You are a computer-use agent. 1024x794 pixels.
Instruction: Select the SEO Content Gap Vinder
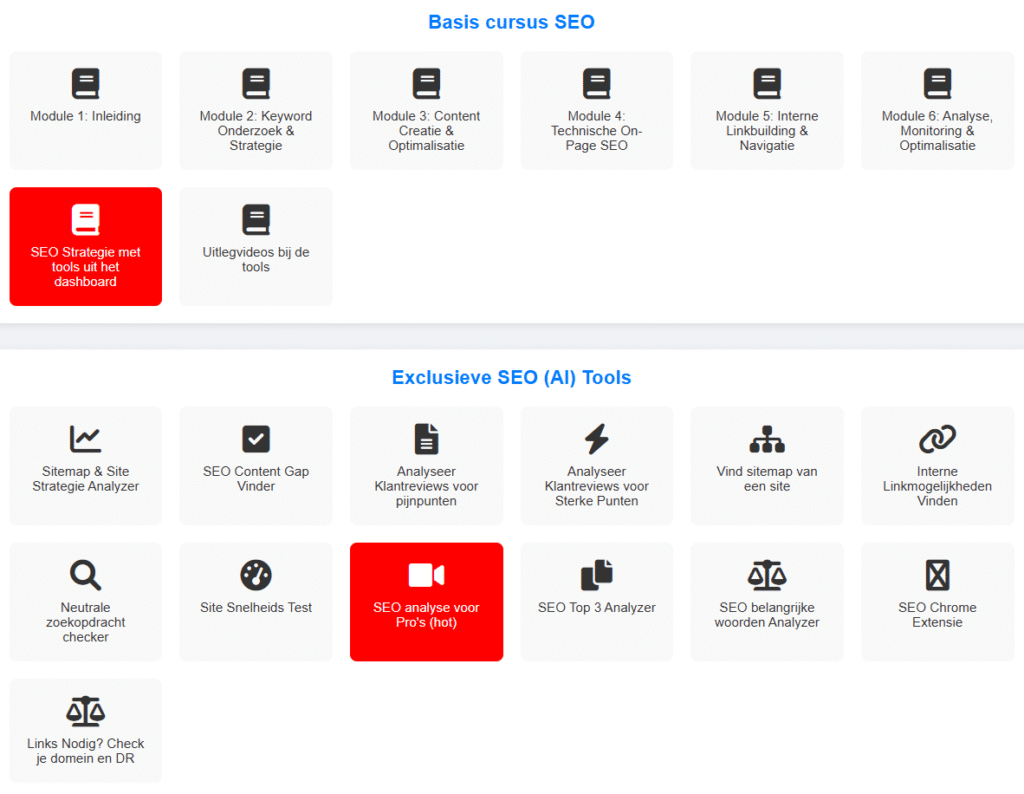point(256,465)
